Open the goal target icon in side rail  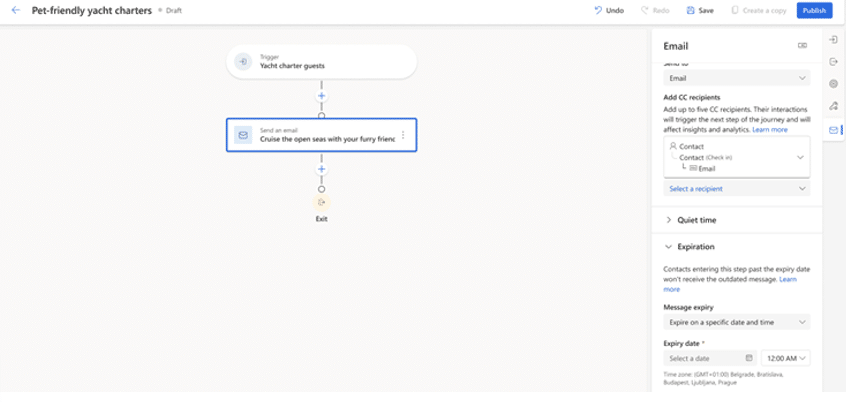click(x=834, y=84)
